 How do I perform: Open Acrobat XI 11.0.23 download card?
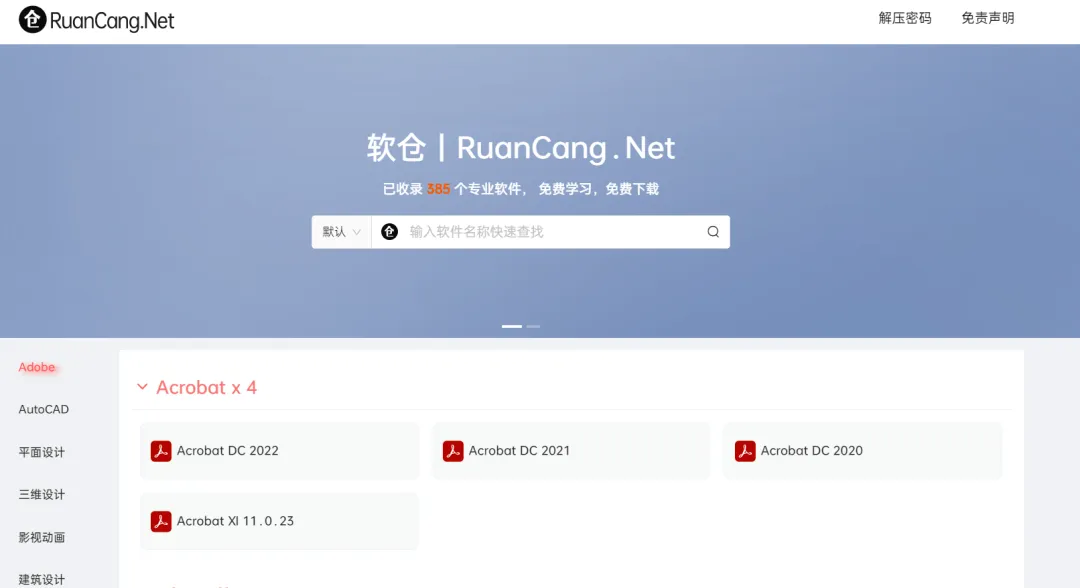tap(279, 521)
